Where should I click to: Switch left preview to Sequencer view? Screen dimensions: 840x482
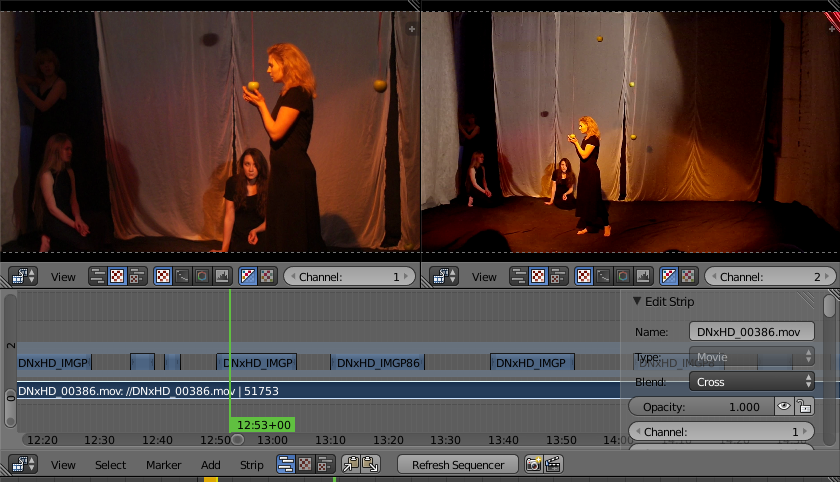[98, 276]
